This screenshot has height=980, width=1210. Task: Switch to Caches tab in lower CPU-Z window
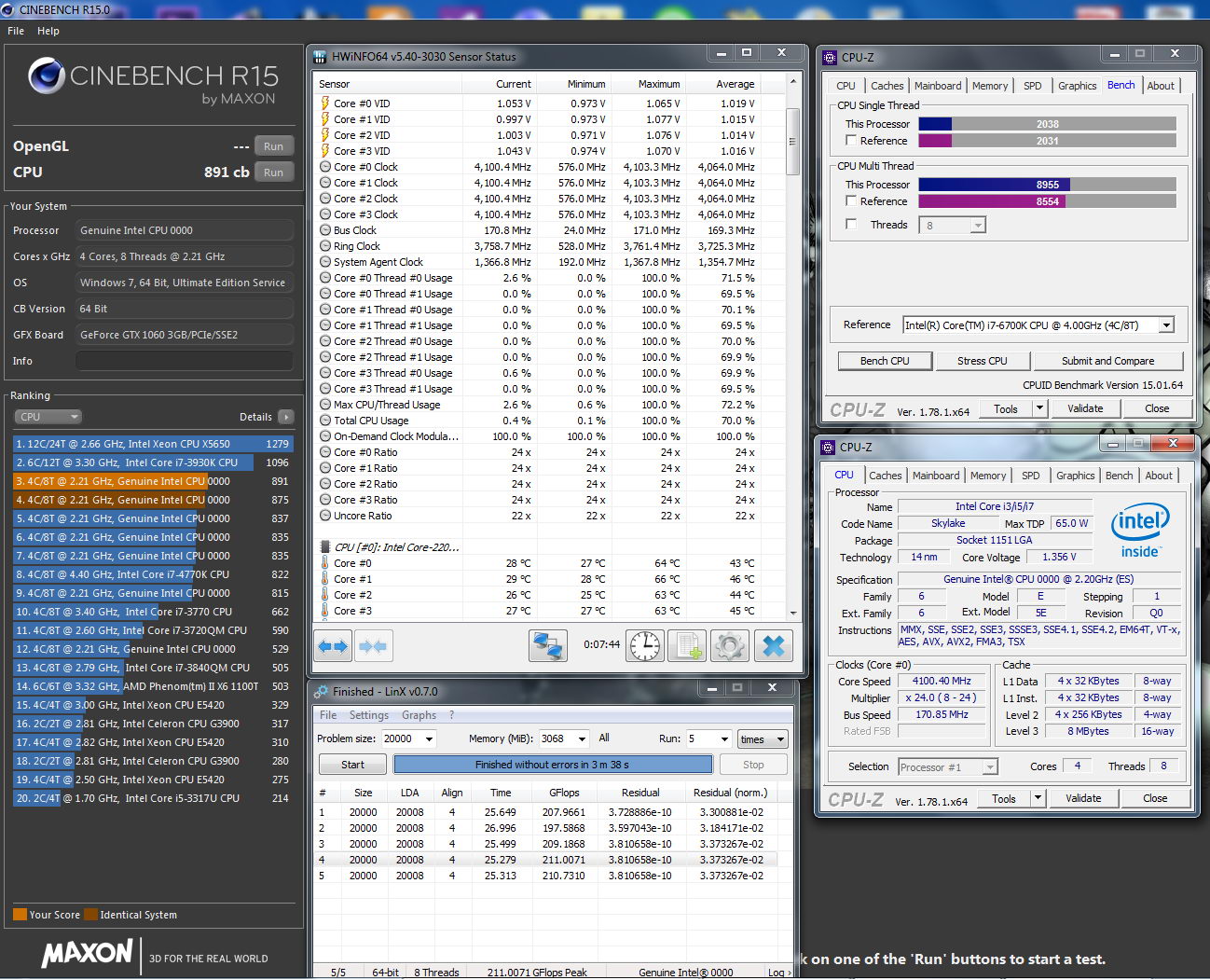click(886, 476)
